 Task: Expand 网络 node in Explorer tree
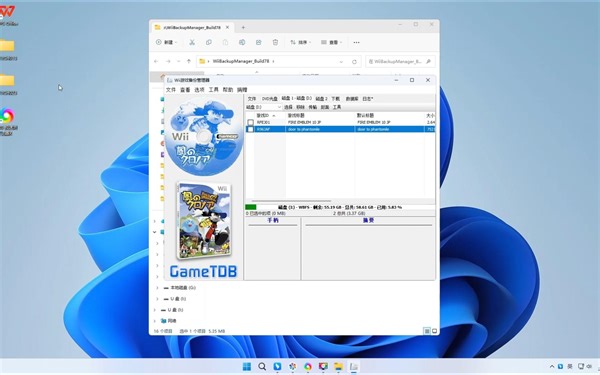(155, 321)
